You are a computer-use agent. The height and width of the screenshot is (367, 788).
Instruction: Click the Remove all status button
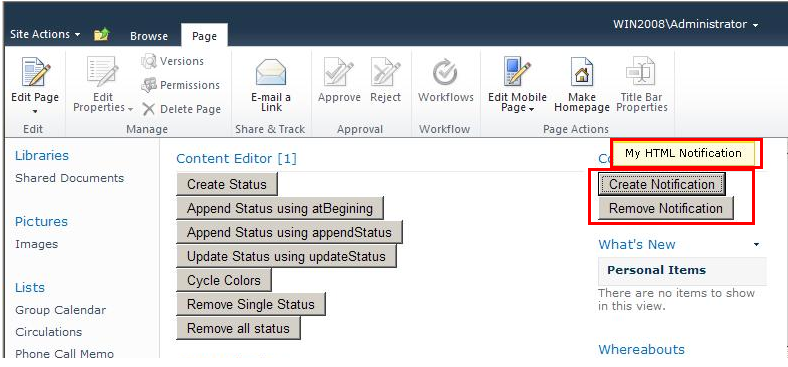pyautogui.click(x=238, y=328)
